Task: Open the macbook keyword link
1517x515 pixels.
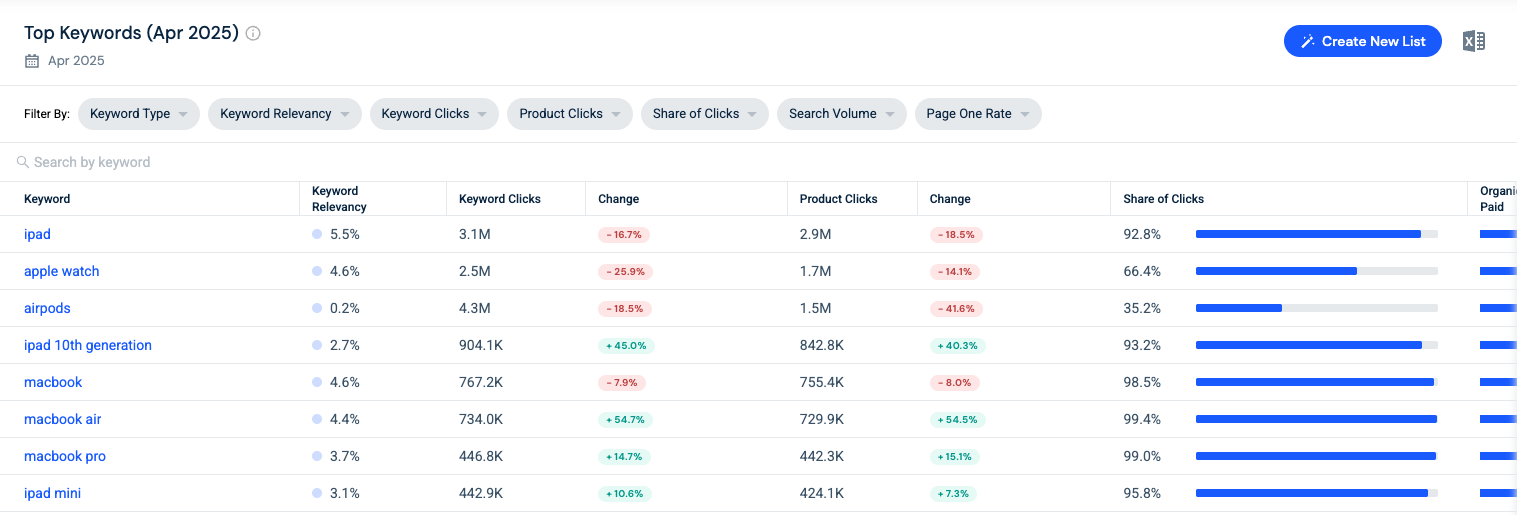Action: (53, 382)
